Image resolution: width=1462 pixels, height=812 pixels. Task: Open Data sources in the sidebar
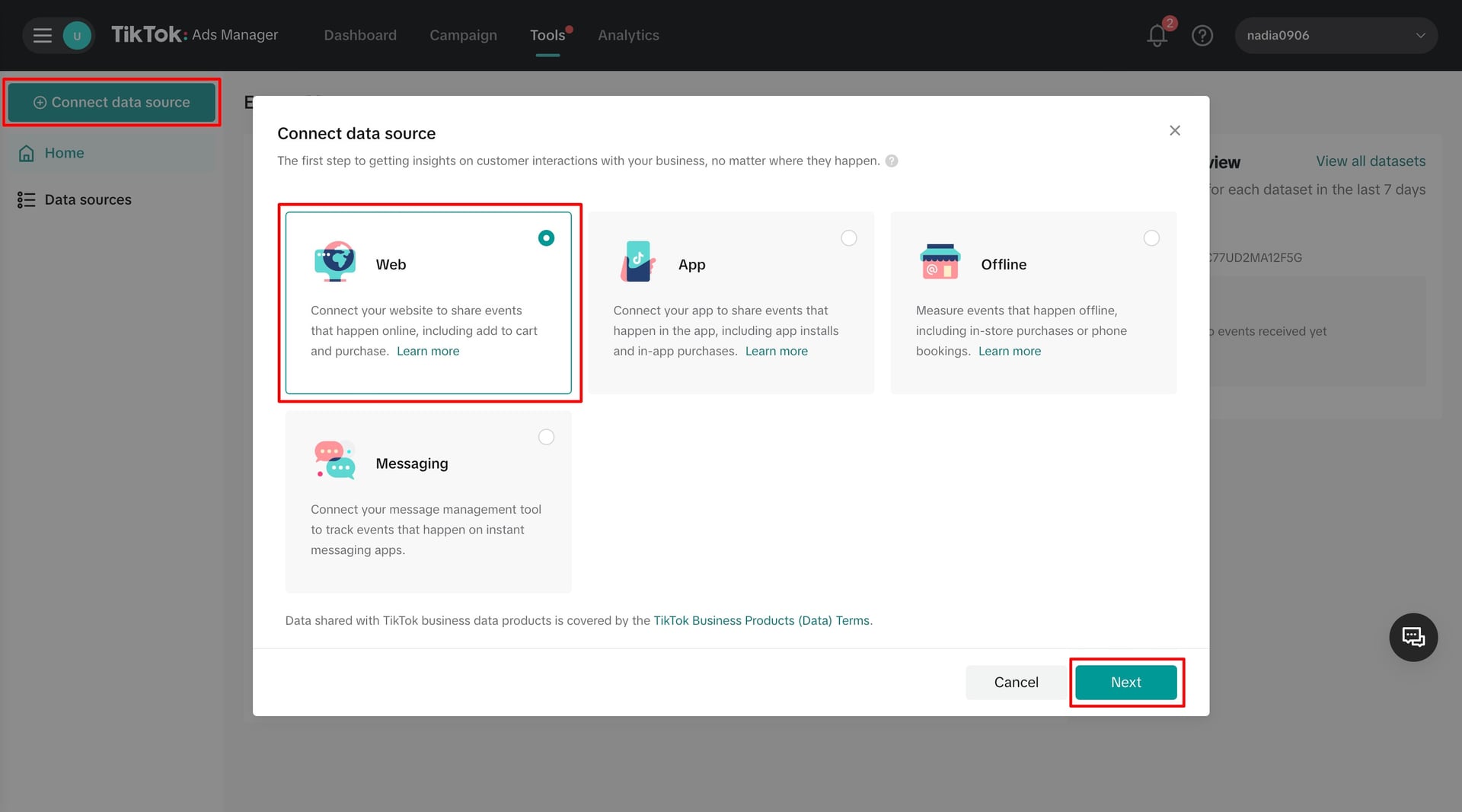click(111, 200)
